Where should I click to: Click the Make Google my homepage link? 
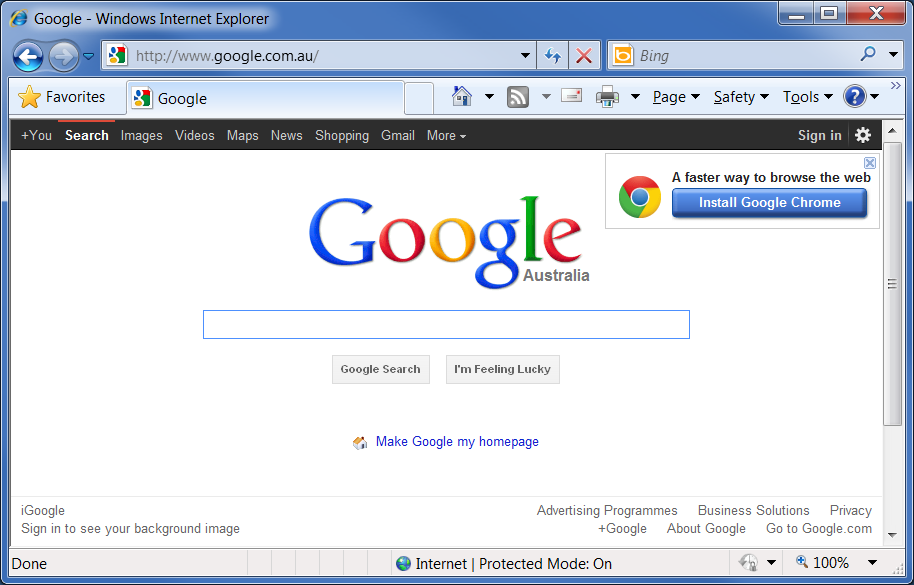pos(457,441)
